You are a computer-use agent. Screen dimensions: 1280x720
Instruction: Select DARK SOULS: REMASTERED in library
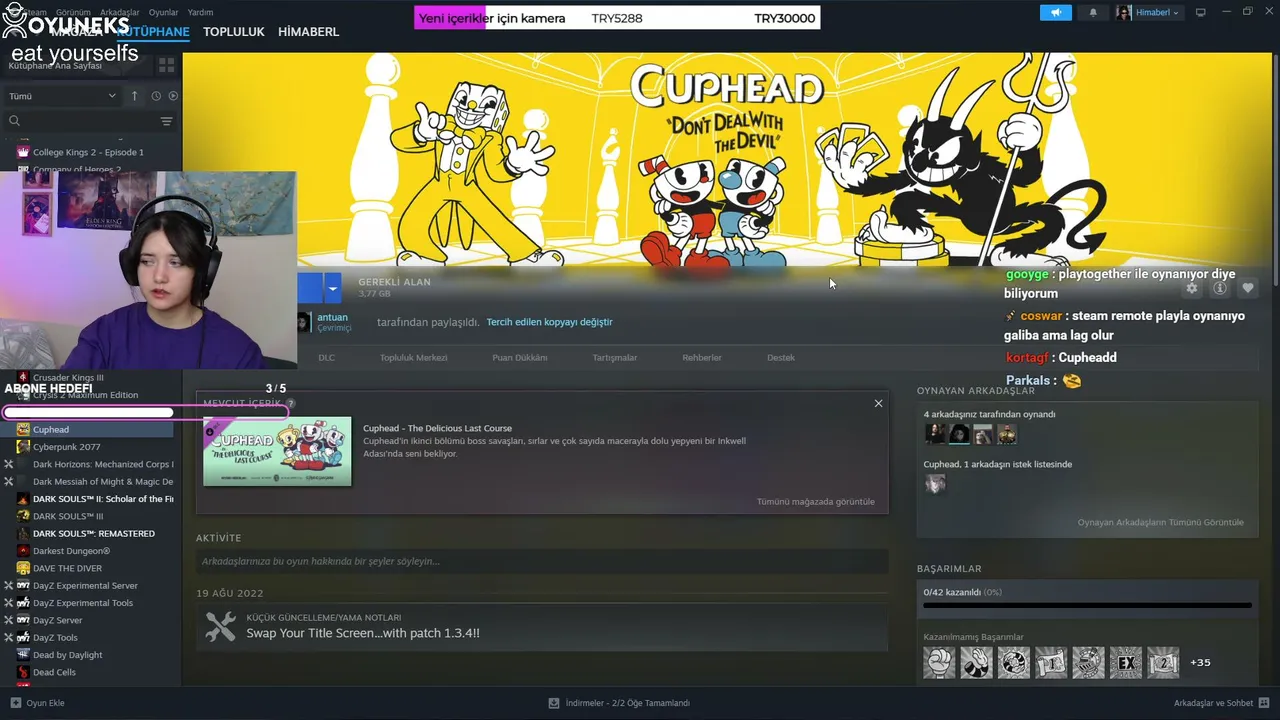[x=94, y=533]
